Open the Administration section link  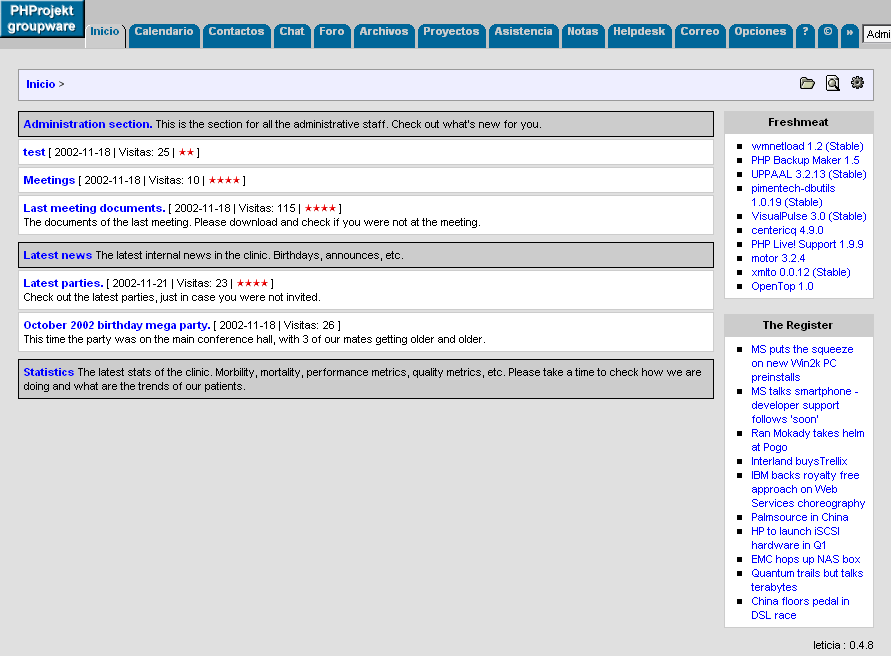point(88,124)
